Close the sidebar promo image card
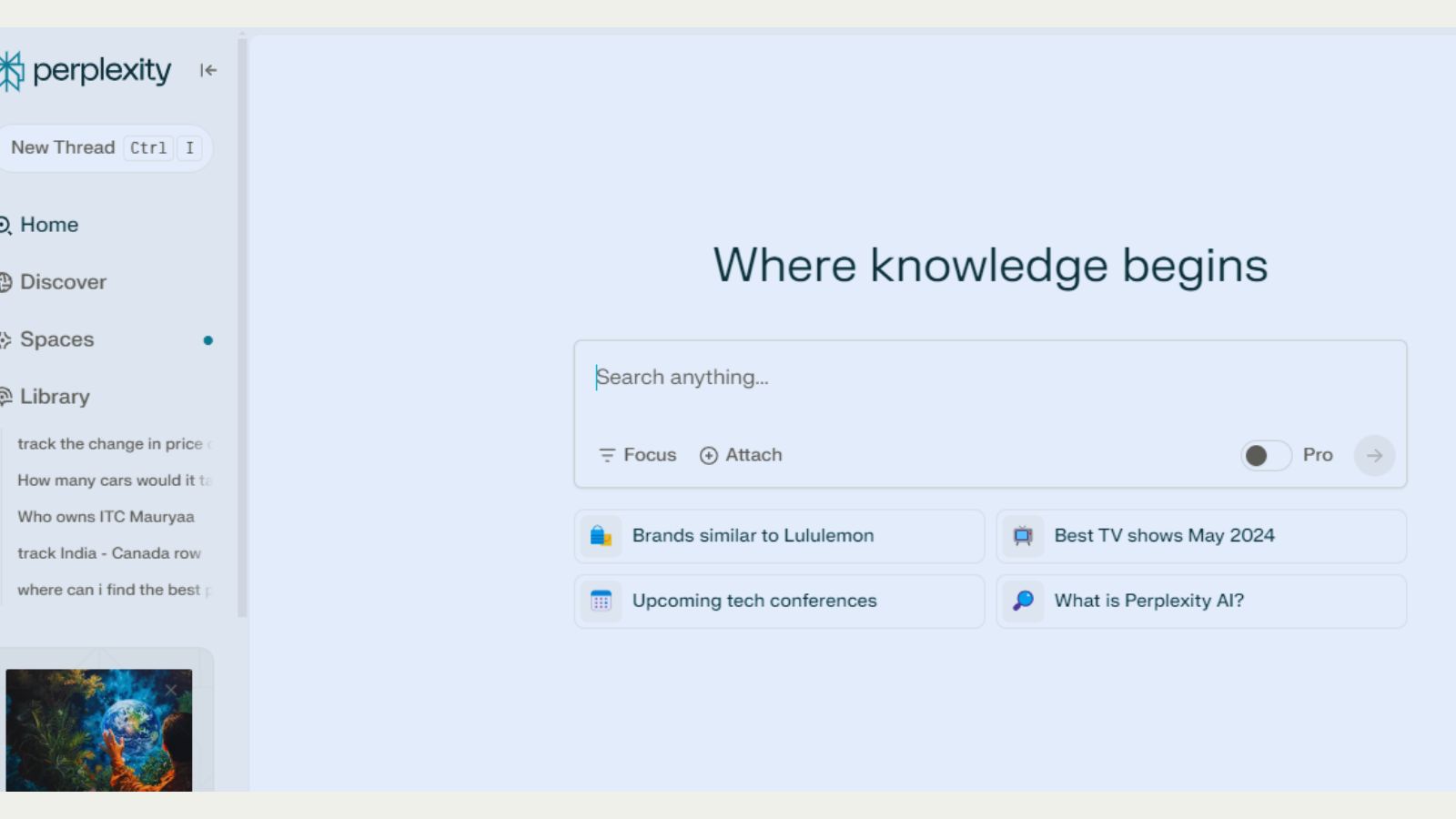Screen dimensions: 1456x819 (171, 690)
